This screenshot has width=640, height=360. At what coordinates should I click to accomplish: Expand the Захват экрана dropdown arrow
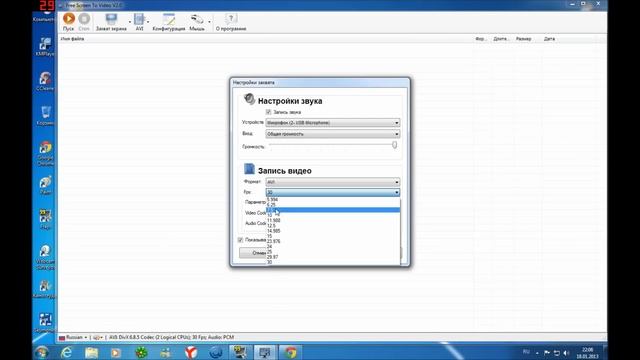[x=130, y=22]
